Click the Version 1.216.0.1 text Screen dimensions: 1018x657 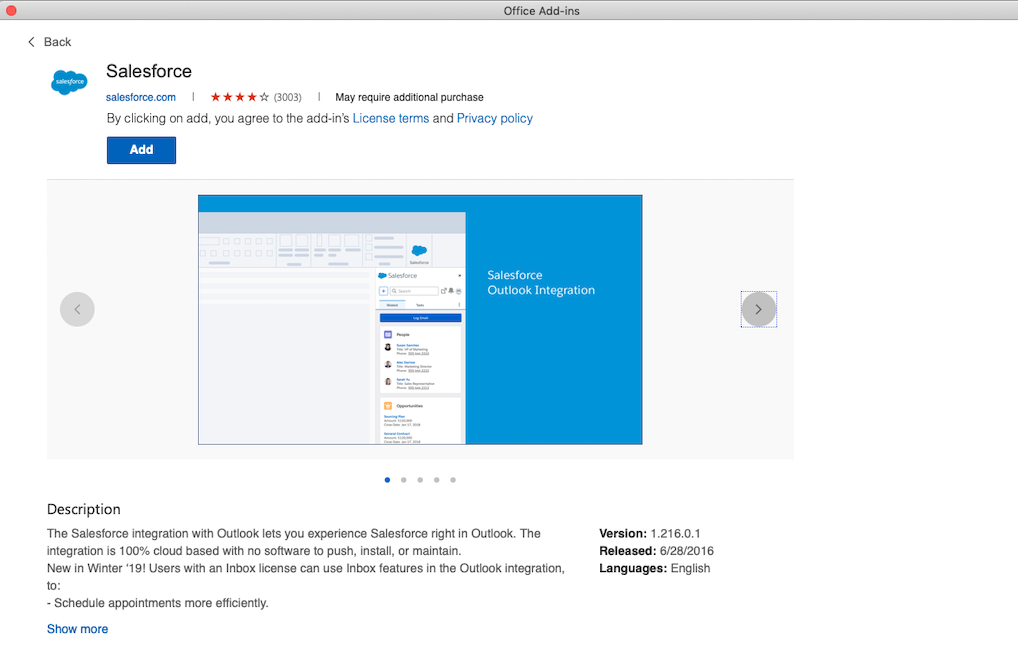click(650, 533)
